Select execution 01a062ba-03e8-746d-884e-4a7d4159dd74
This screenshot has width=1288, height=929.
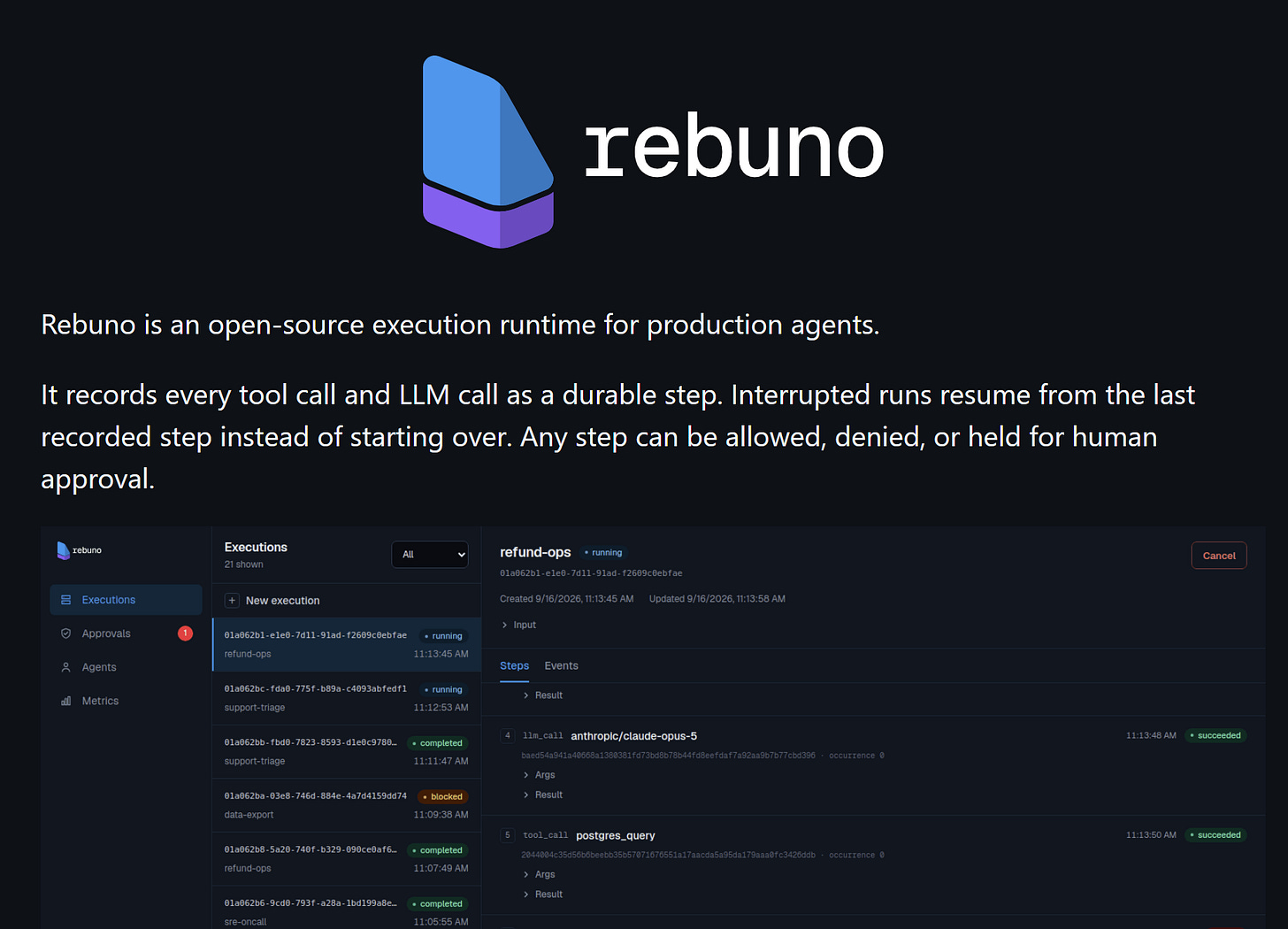point(347,805)
